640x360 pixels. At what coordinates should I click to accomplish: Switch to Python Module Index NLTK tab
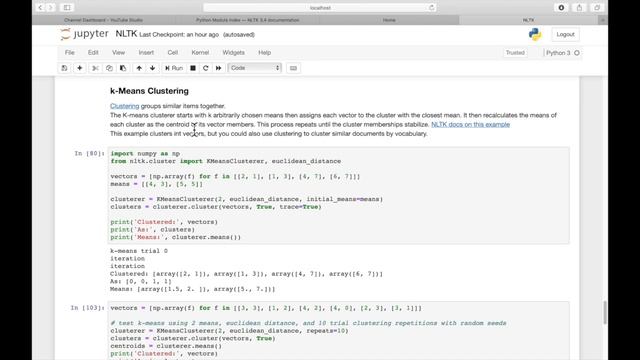point(247,20)
